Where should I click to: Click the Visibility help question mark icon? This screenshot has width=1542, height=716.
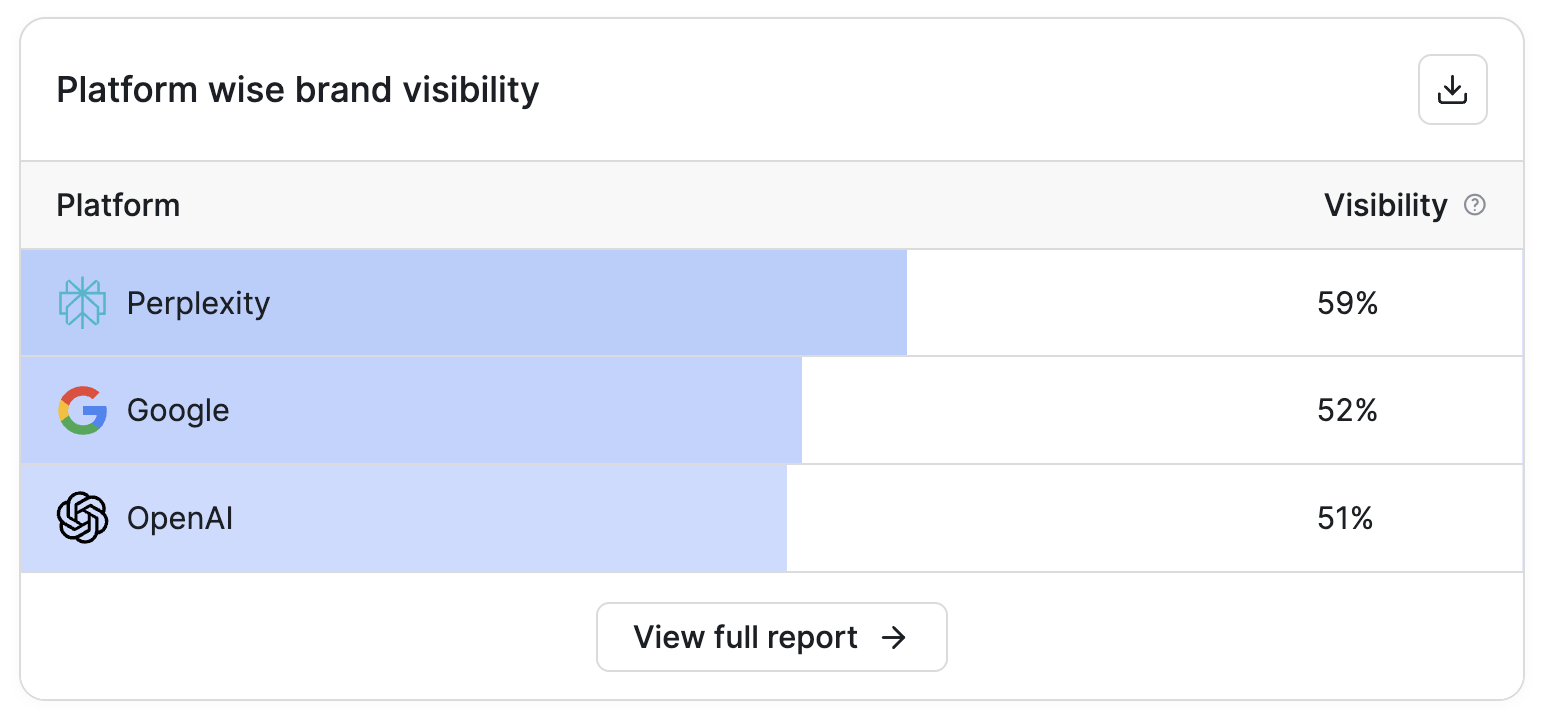coord(1474,205)
